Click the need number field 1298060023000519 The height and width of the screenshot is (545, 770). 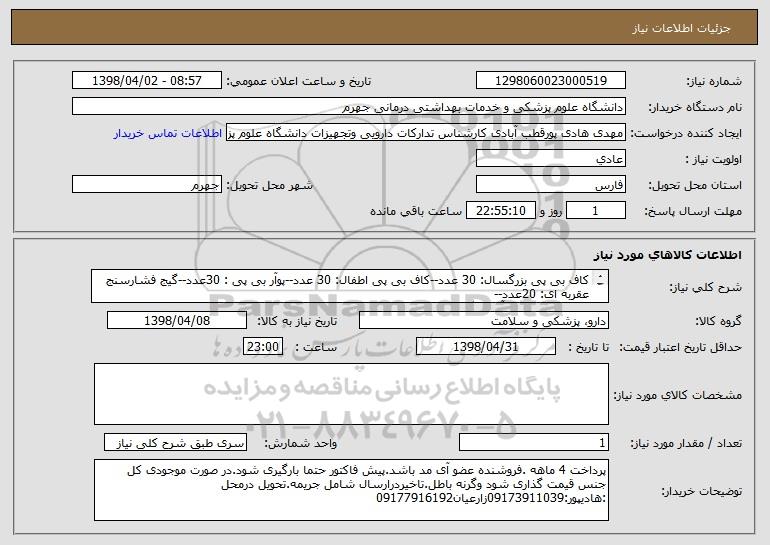click(550, 81)
